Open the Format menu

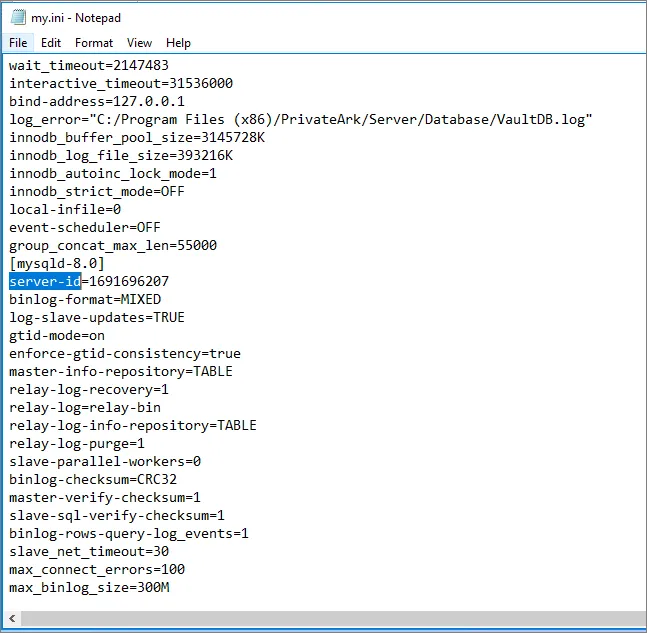click(94, 43)
